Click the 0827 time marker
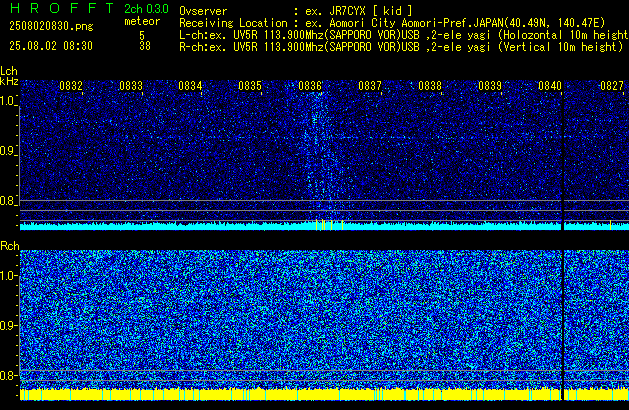This screenshot has height=410, width=629. (x=612, y=86)
